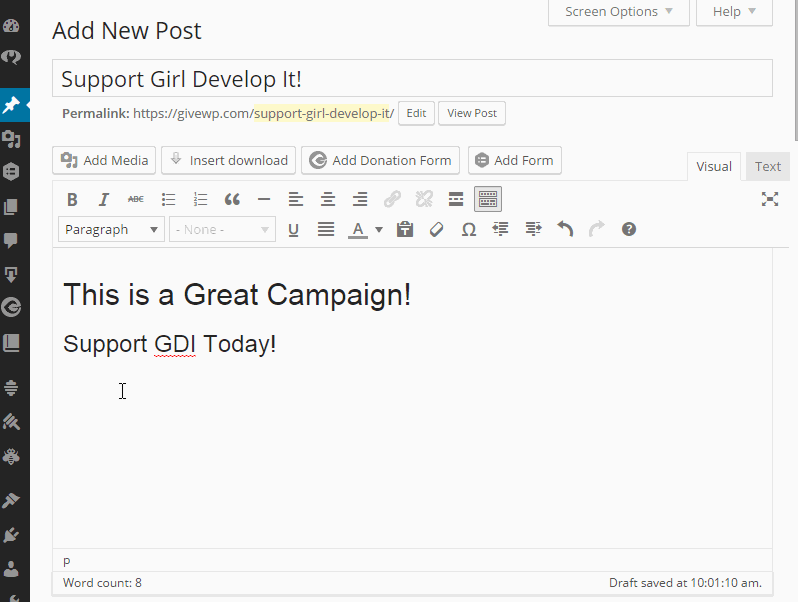The height and width of the screenshot is (602, 798).
Task: Open the Posts pushpin menu in sidebar
Action: click(11, 105)
